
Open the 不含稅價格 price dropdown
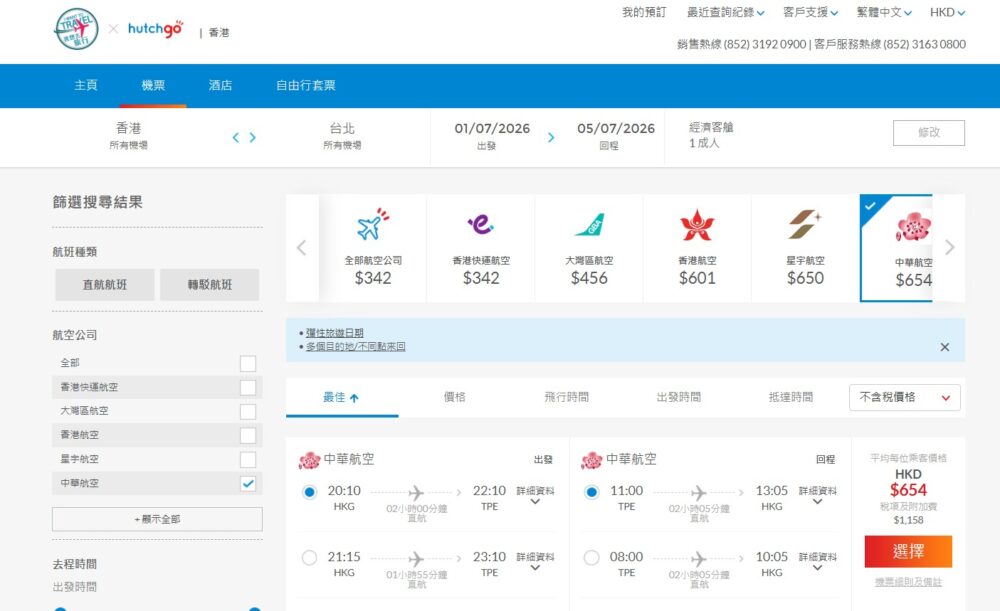(x=904, y=397)
